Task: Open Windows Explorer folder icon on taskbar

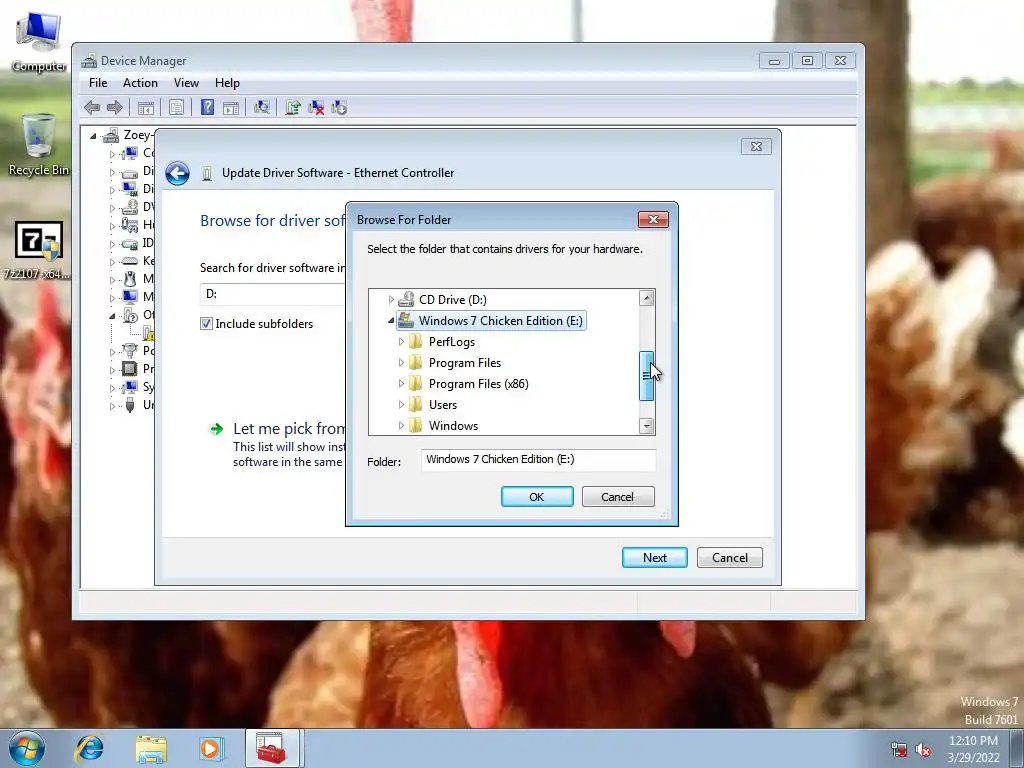Action: point(151,748)
